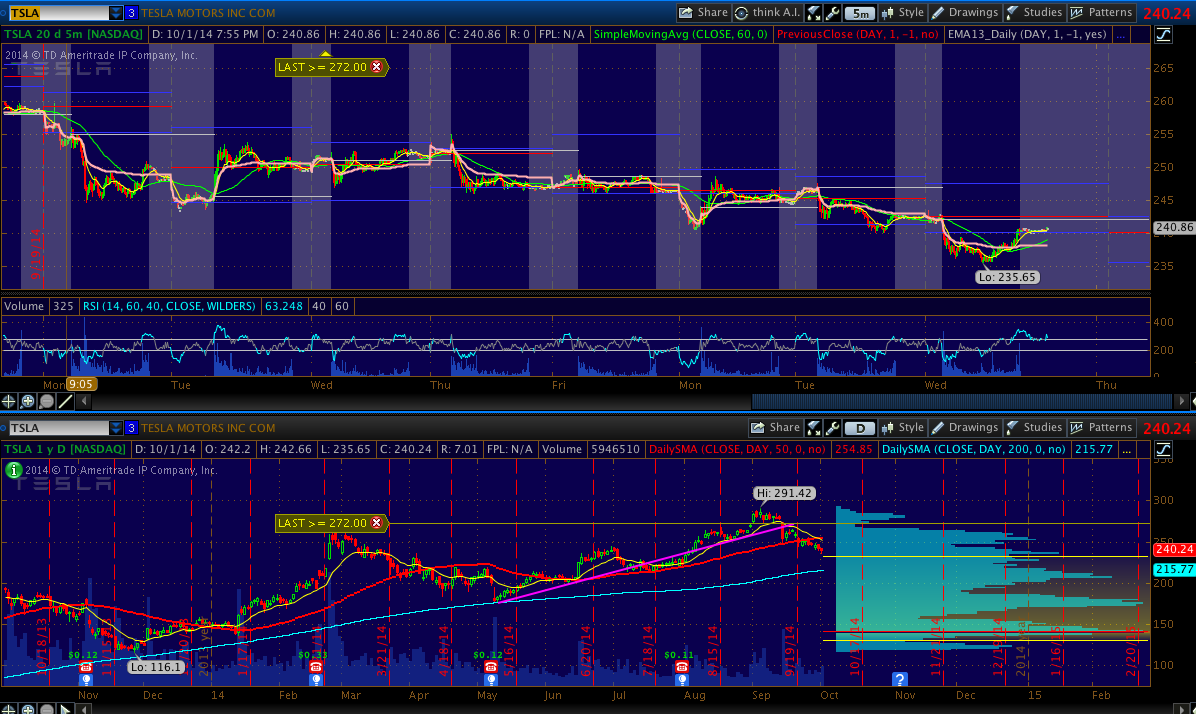Image resolution: width=1196 pixels, height=714 pixels.
Task: Click the crosshair pan tool in upper chart
Action: click(x=9, y=401)
